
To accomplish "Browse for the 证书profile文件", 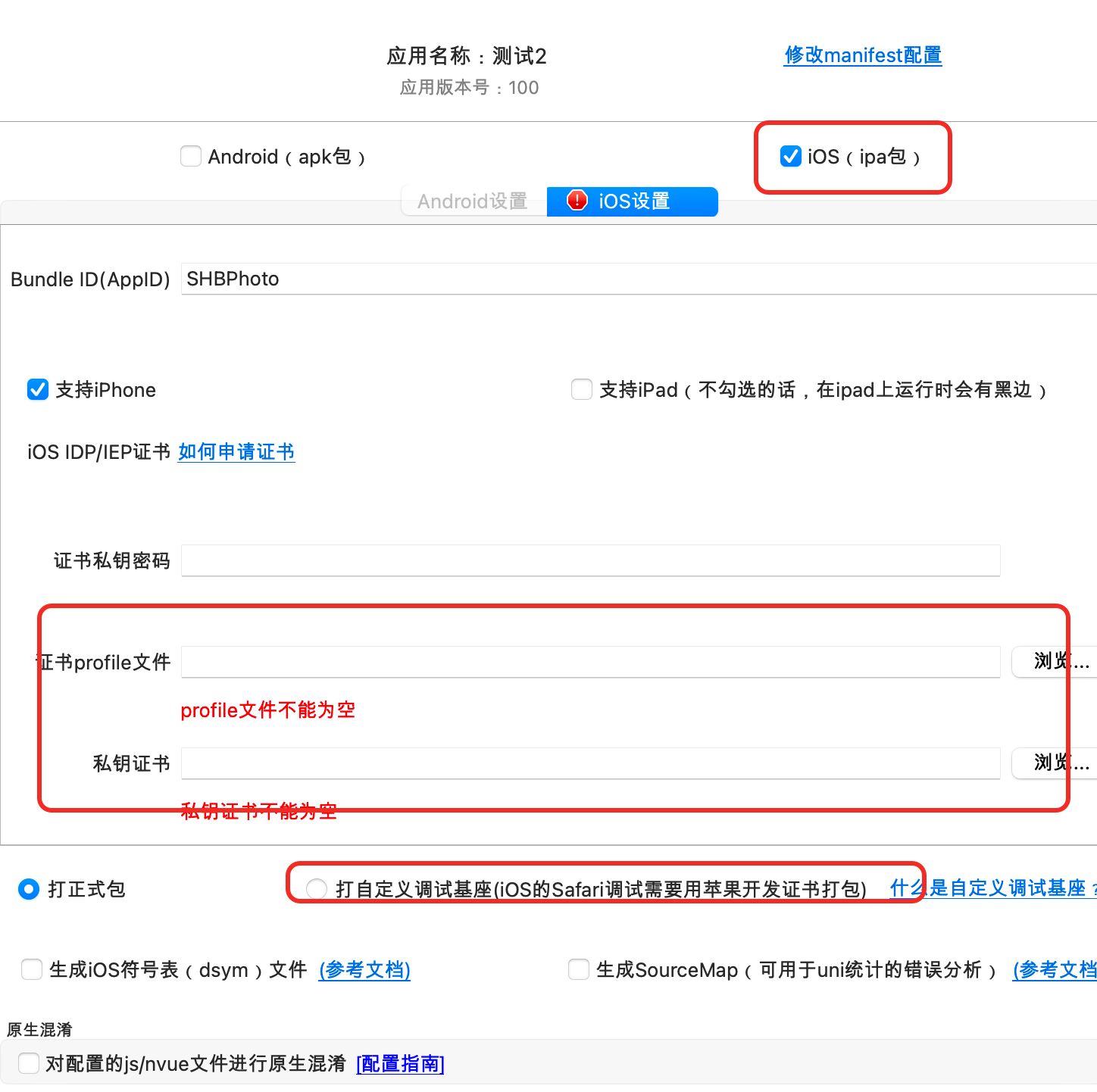I will pyautogui.click(x=1056, y=662).
